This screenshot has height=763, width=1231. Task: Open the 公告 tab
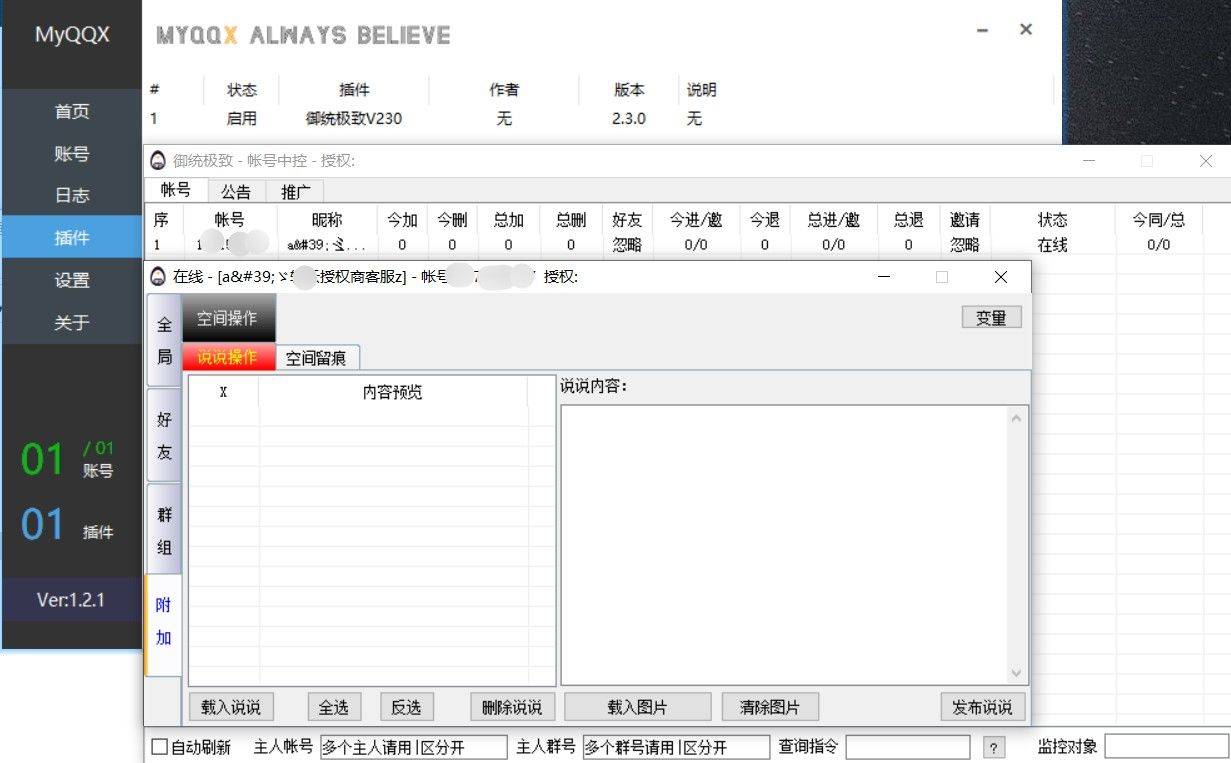coord(236,191)
